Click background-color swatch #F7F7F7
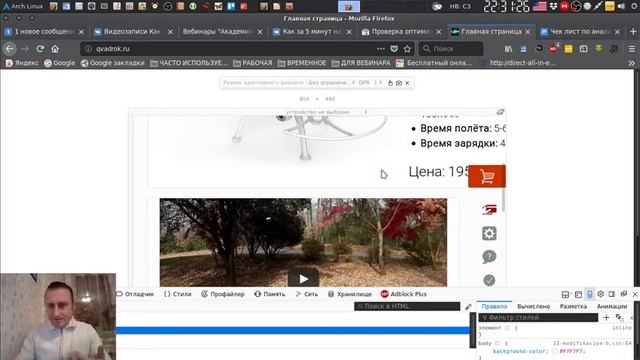Screen dimensions: 640x360 [555, 351]
